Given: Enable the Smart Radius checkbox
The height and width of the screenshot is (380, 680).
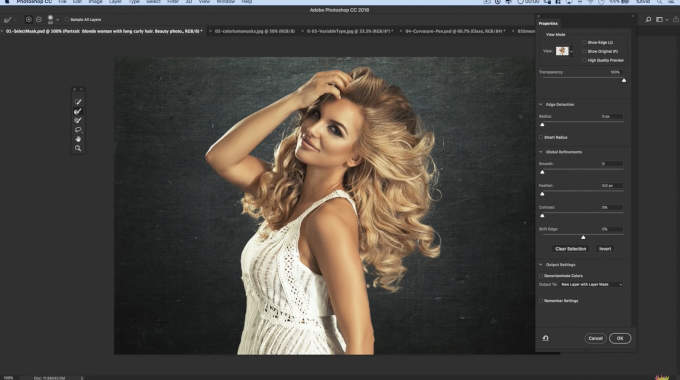Looking at the screenshot, I should pos(541,138).
